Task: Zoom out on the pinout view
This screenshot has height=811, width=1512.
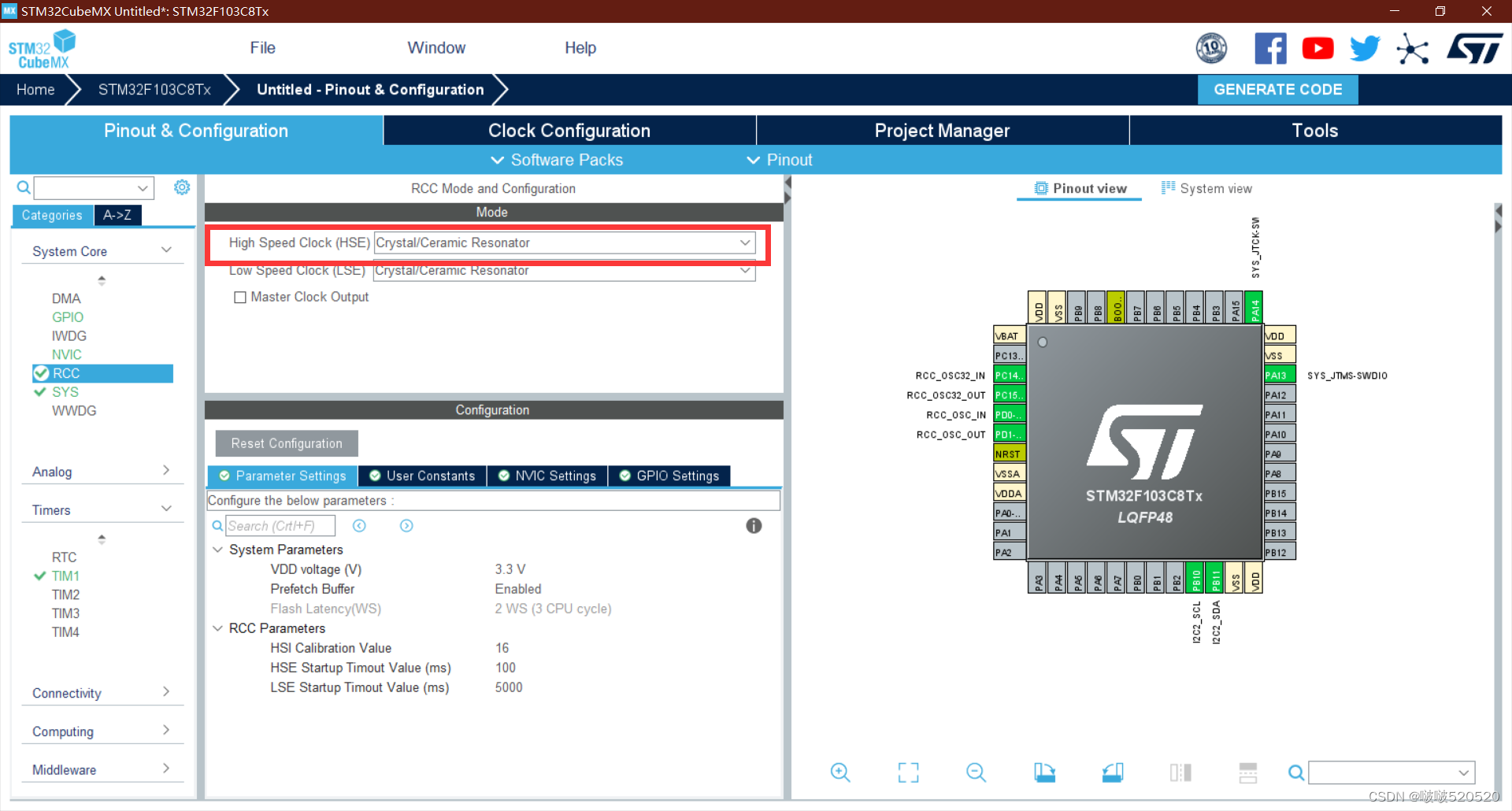Action: (x=976, y=772)
